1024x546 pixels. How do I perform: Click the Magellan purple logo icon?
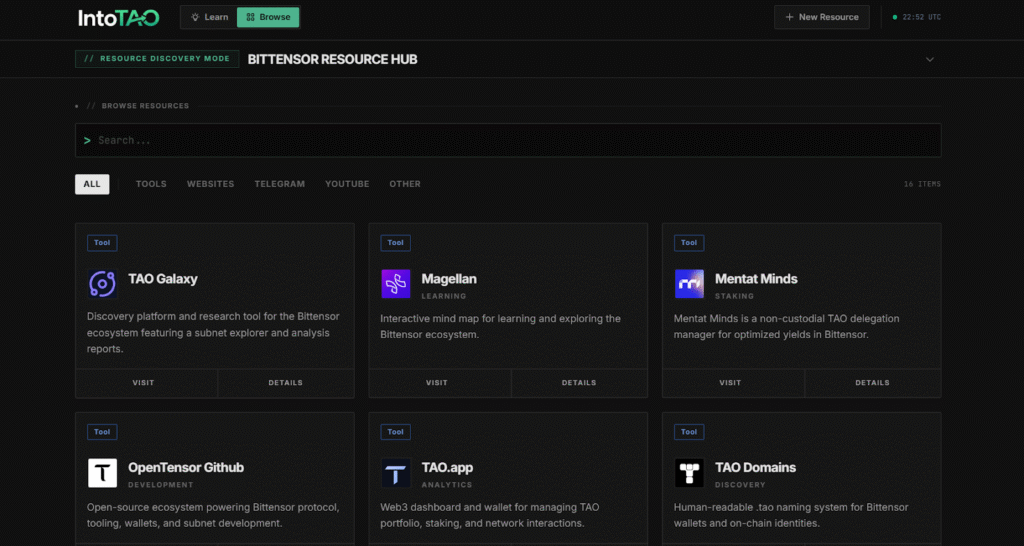point(396,284)
